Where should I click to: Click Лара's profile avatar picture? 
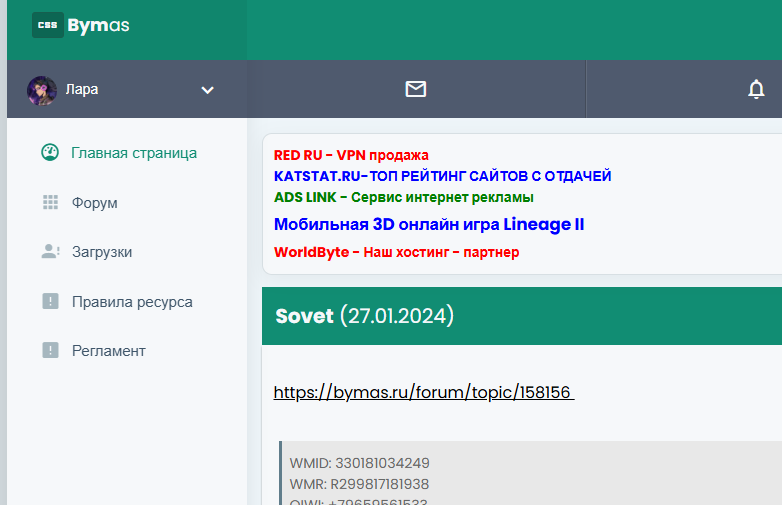pyautogui.click(x=42, y=90)
